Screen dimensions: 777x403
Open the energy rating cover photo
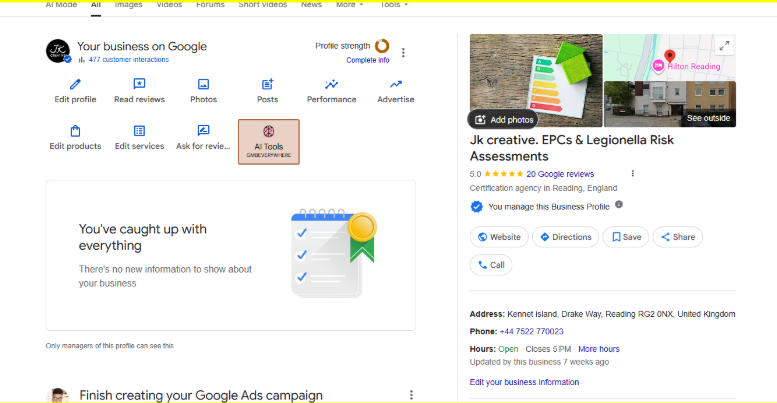coord(536,80)
